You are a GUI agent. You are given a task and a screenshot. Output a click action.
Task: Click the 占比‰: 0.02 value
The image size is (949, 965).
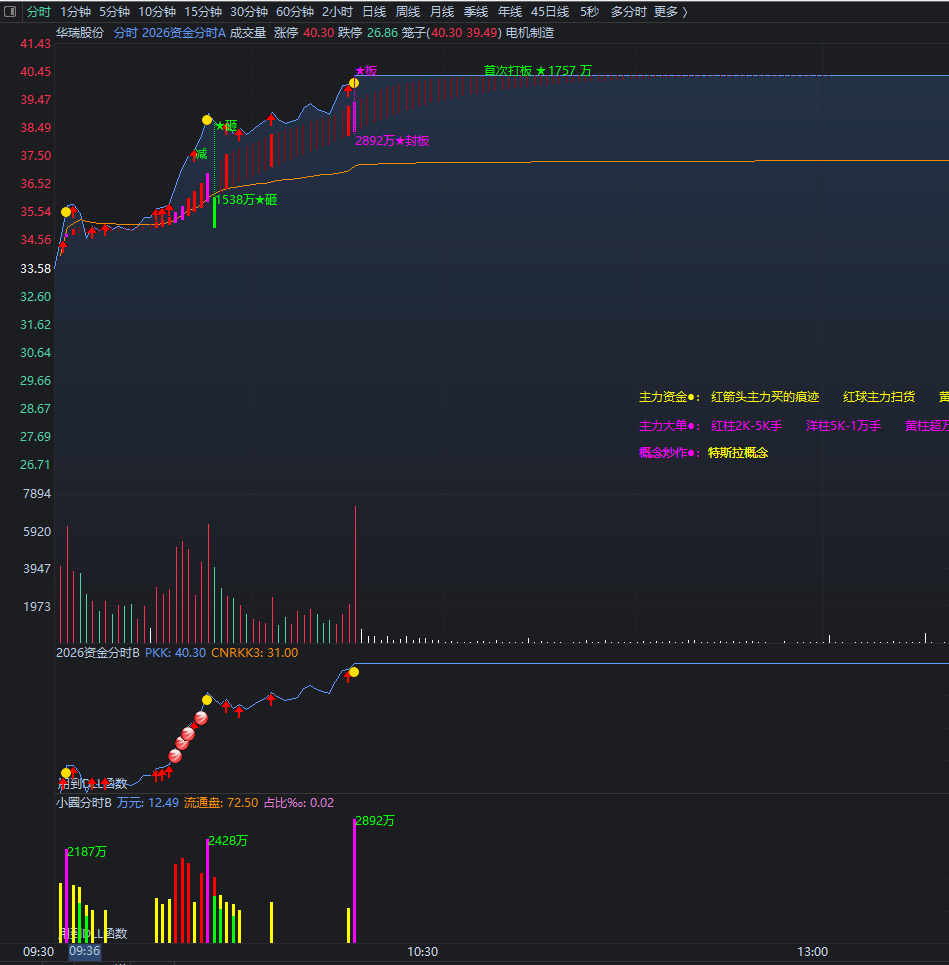(x=299, y=803)
